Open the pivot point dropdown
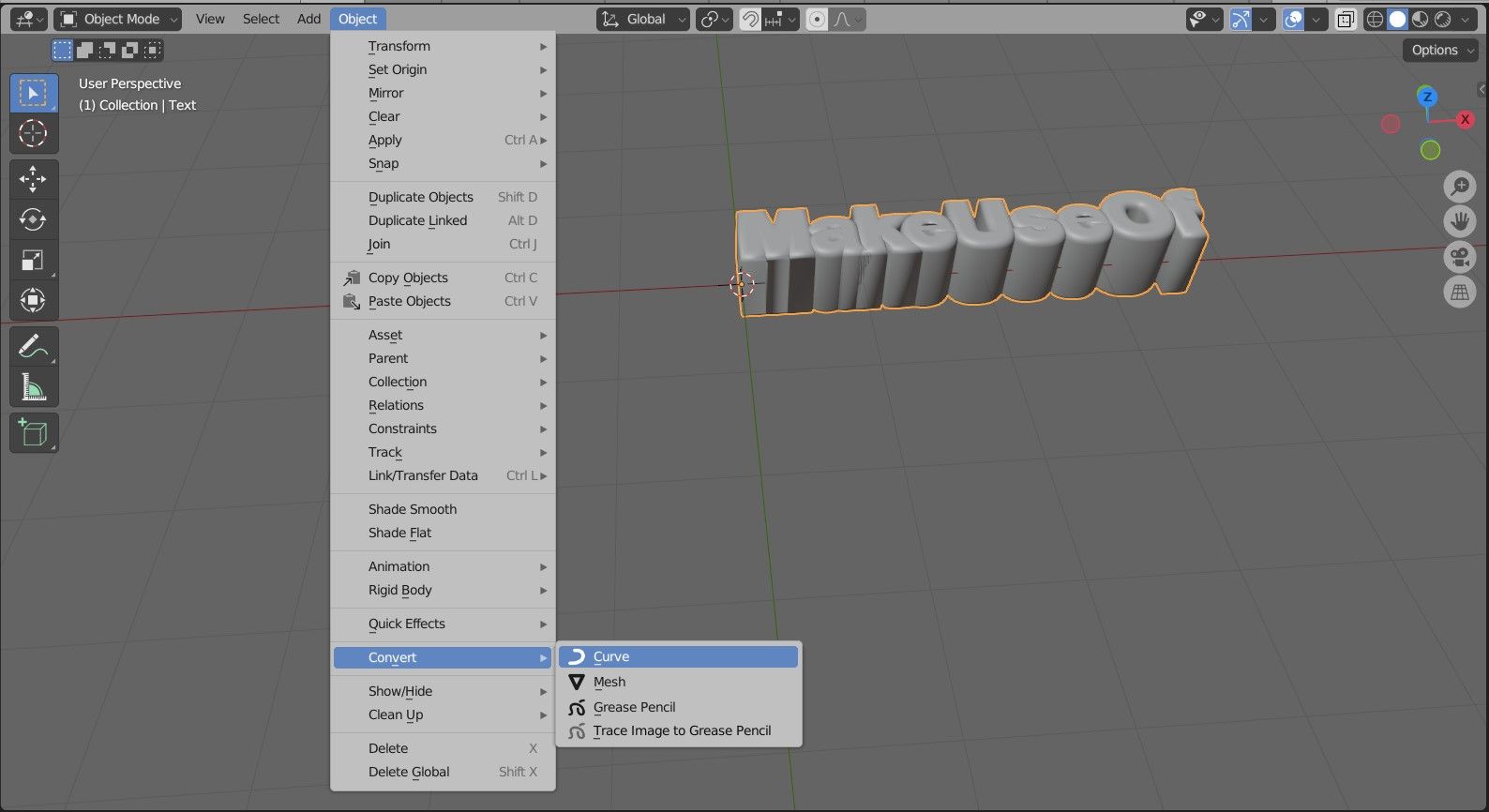Image resolution: width=1489 pixels, height=812 pixels. click(x=714, y=19)
